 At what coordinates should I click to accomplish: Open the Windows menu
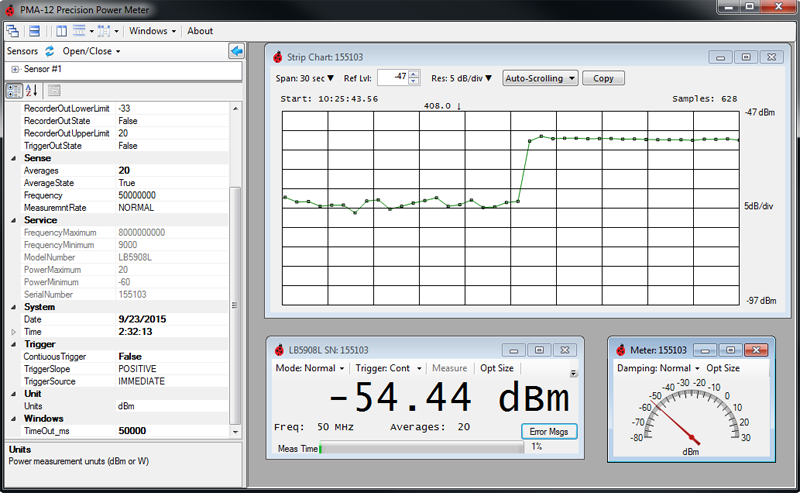[x=153, y=31]
